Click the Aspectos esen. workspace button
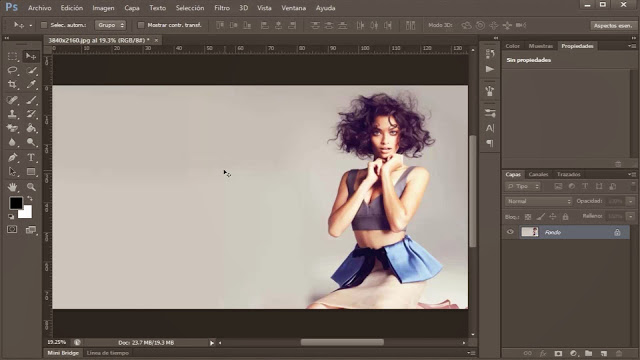Screen dimensions: 640x360 click(613, 25)
